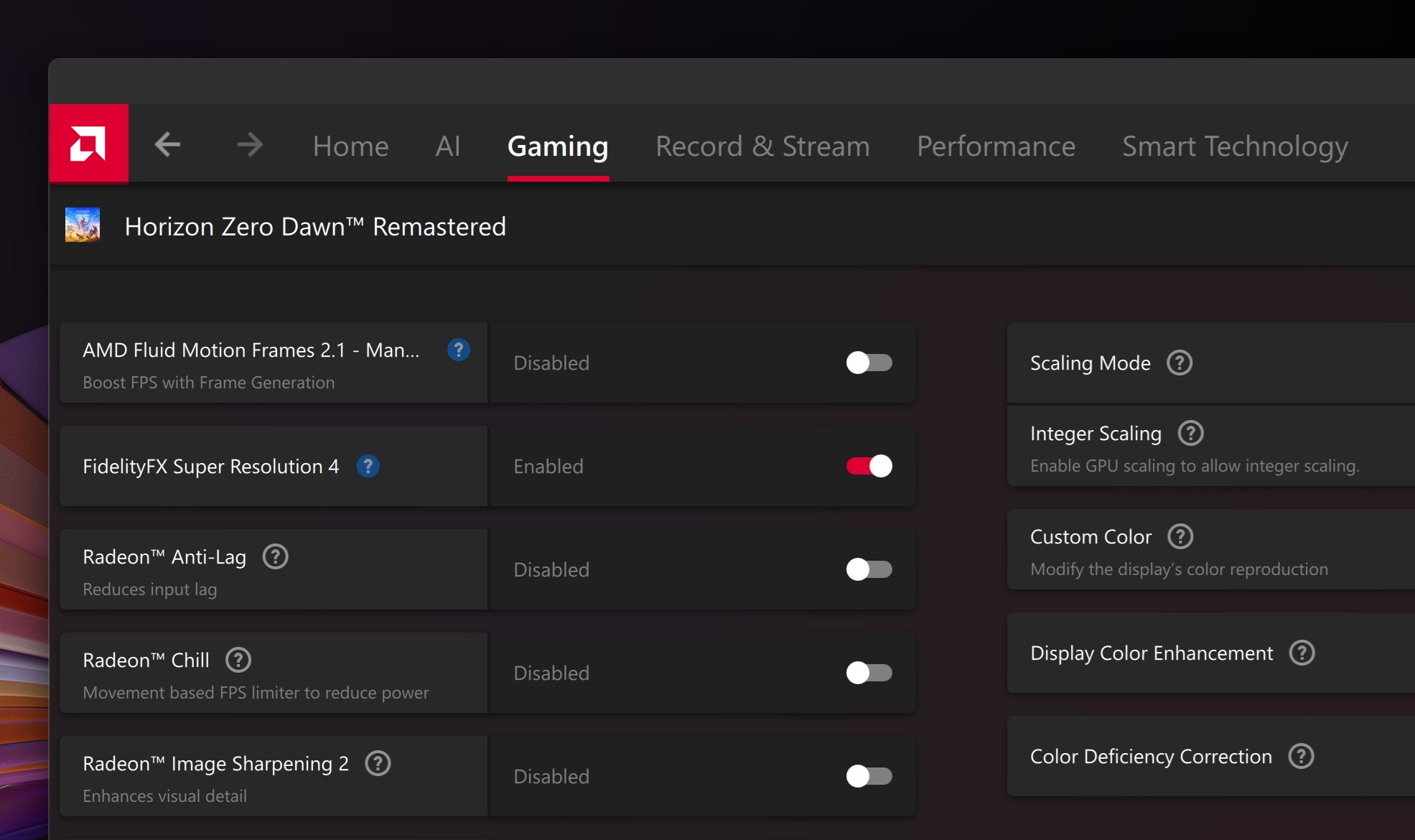
Task: Click the Color Deficiency Correction label
Action: pos(1151,757)
